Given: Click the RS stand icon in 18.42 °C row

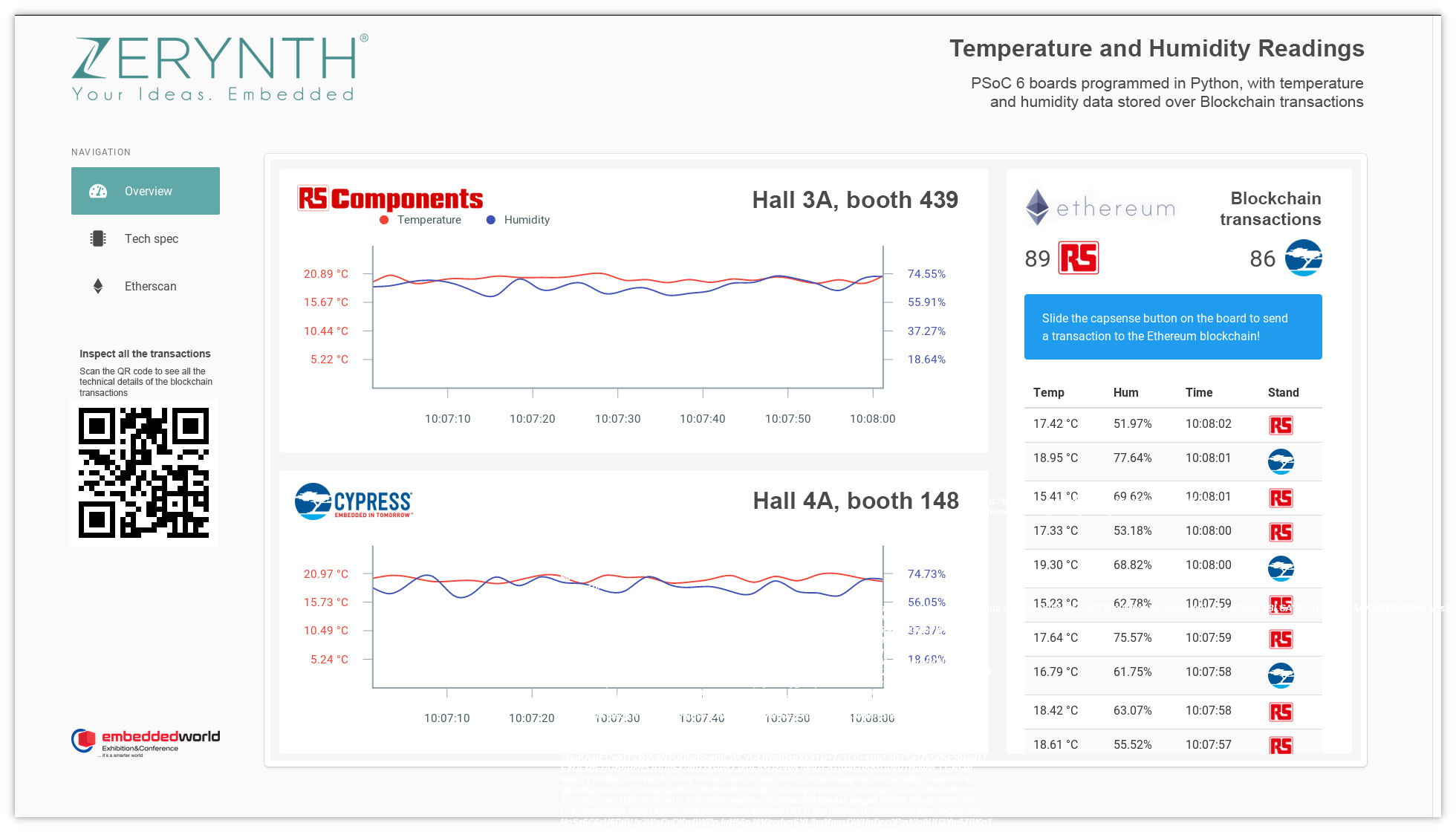Looking at the screenshot, I should (1281, 712).
